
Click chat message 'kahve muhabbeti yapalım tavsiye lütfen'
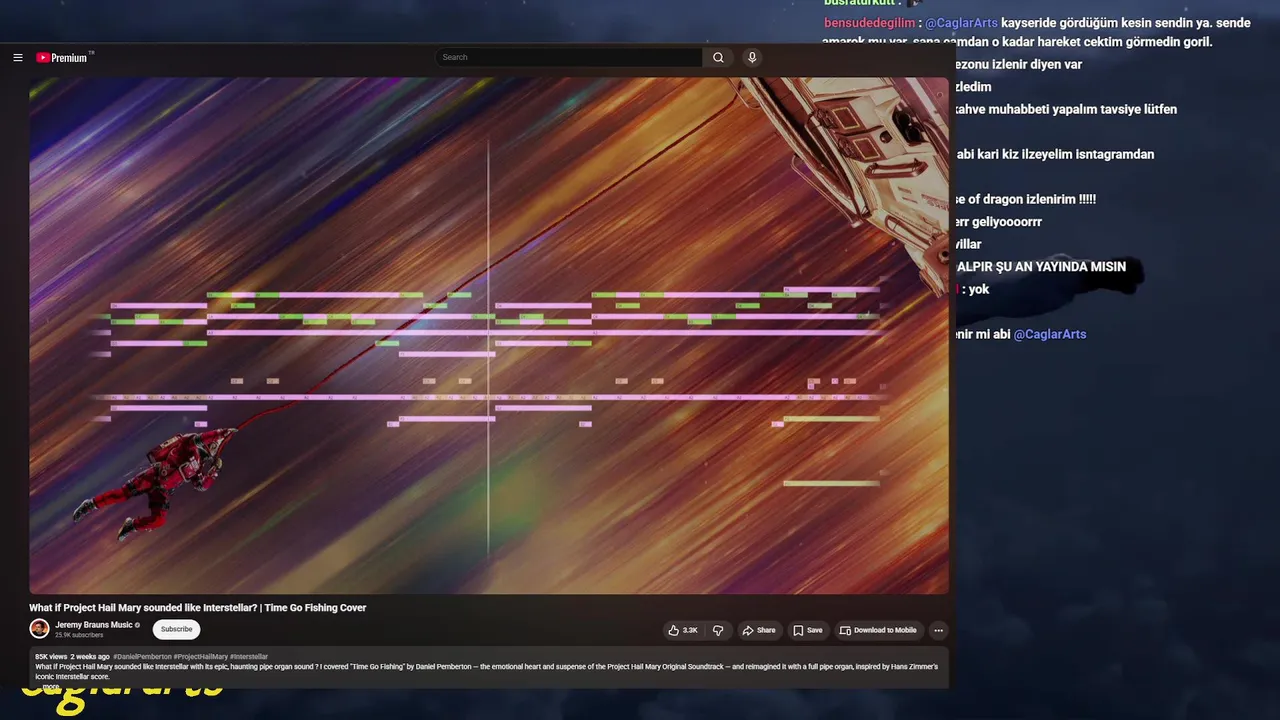coord(1065,109)
